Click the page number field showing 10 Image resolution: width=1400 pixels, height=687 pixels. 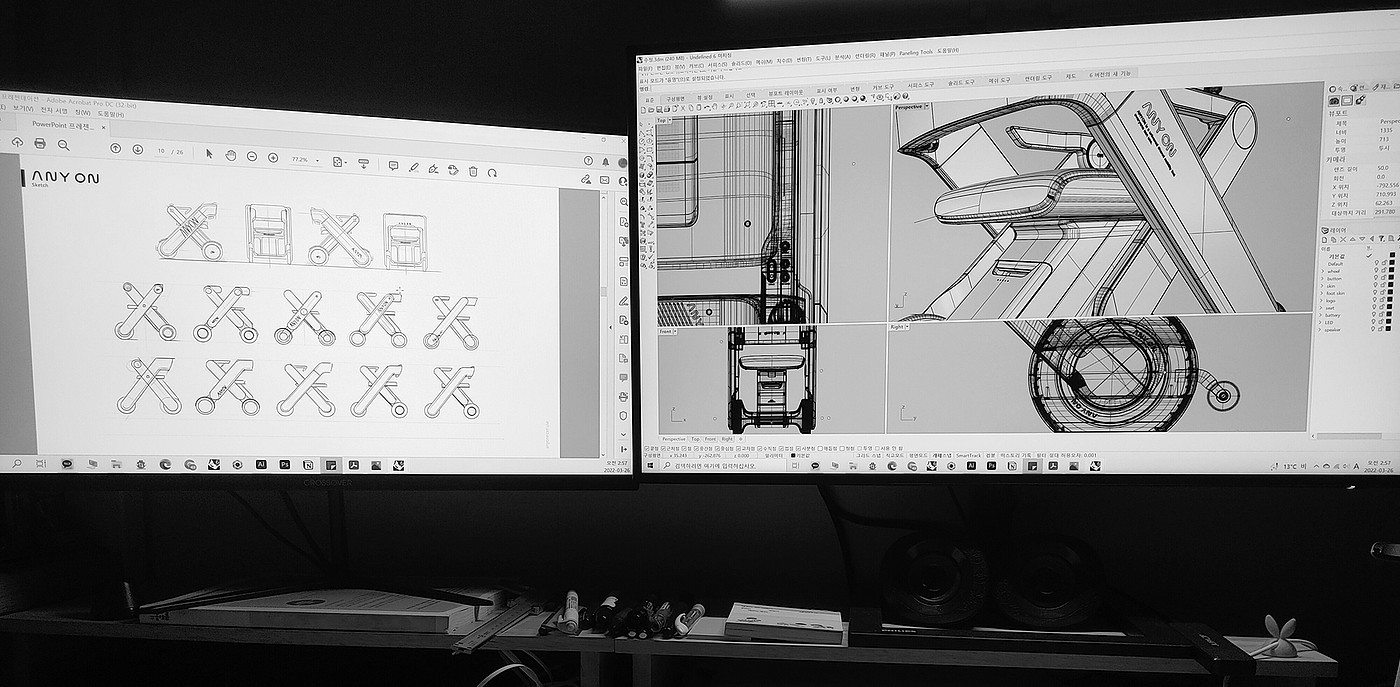click(x=161, y=151)
